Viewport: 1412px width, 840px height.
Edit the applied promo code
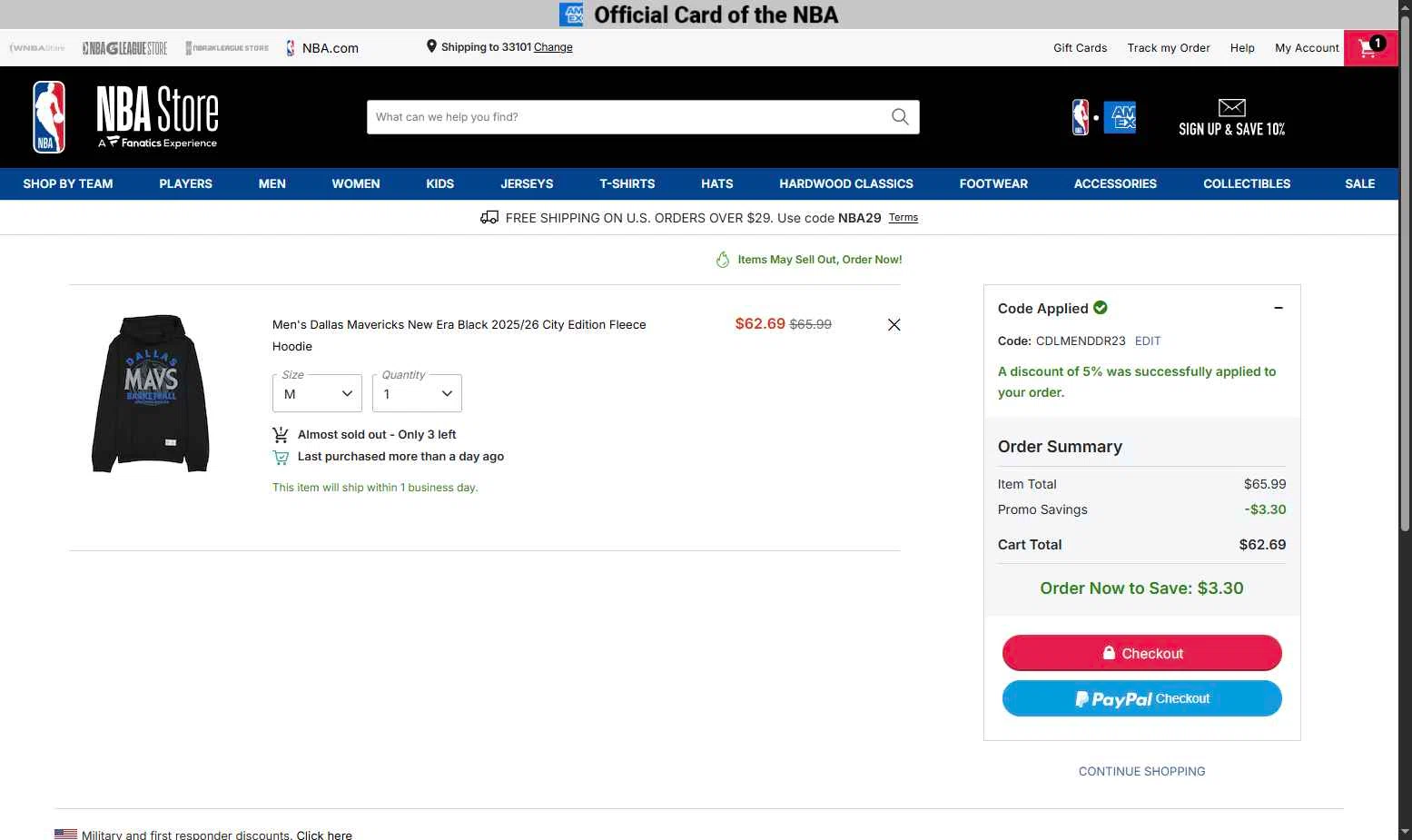pyautogui.click(x=1148, y=341)
